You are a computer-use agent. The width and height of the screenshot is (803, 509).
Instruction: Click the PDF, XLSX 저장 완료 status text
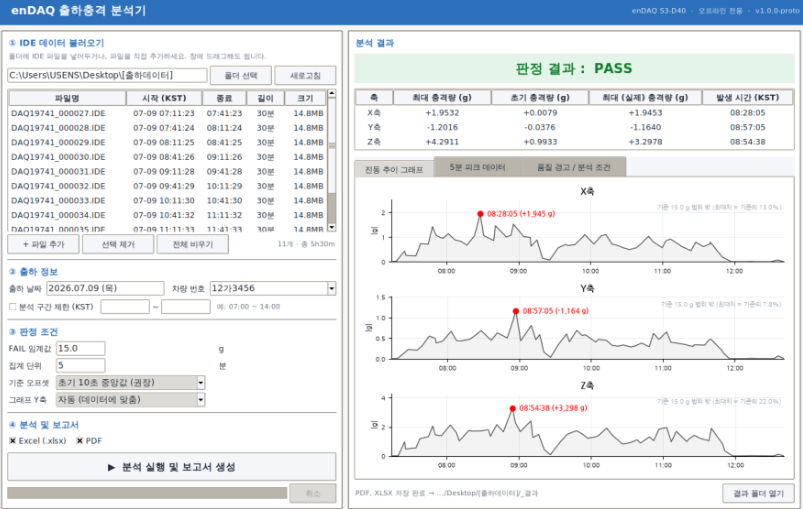pos(447,493)
